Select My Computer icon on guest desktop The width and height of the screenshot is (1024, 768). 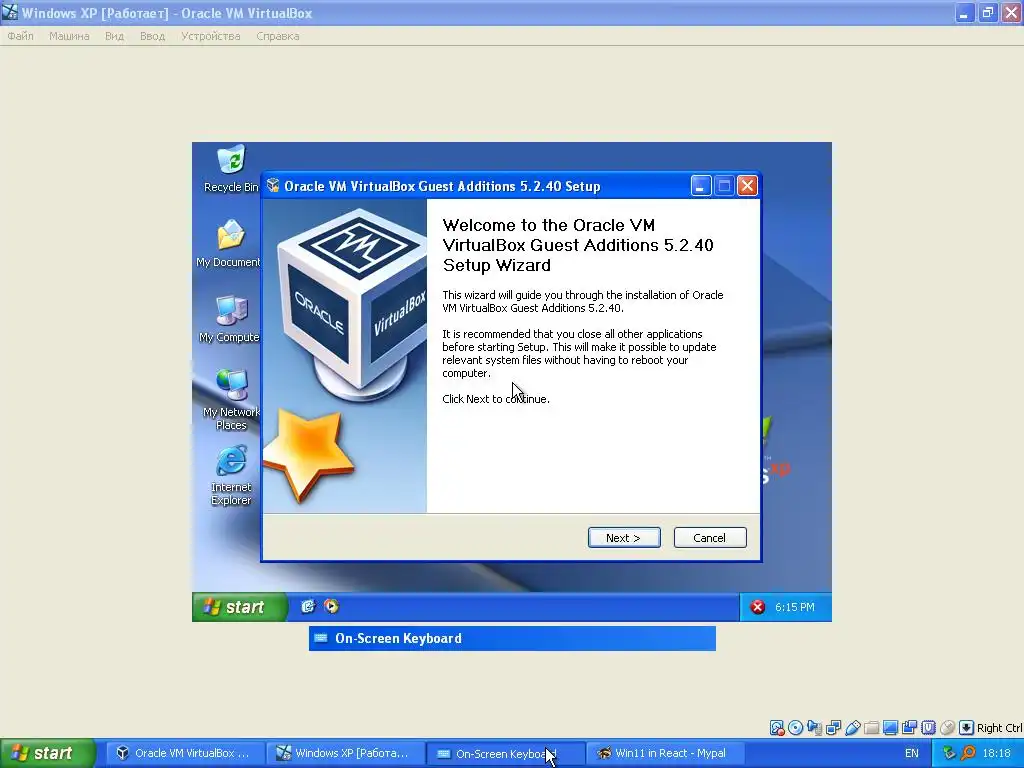(229, 319)
